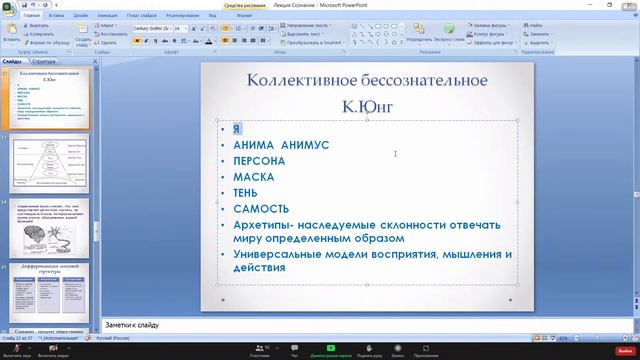Switch to Дизайн ribbon tab
640x360 pixels.
(x=80, y=16)
